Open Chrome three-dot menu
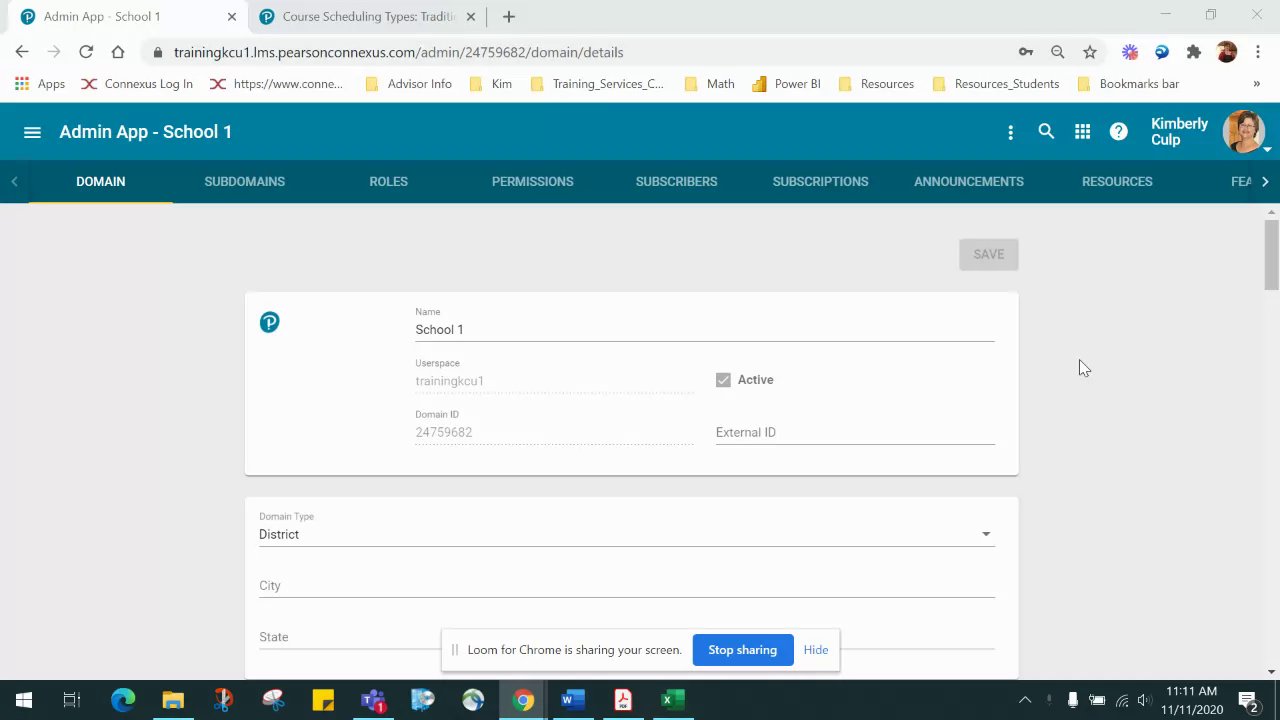Image resolution: width=1280 pixels, height=720 pixels. (1258, 52)
